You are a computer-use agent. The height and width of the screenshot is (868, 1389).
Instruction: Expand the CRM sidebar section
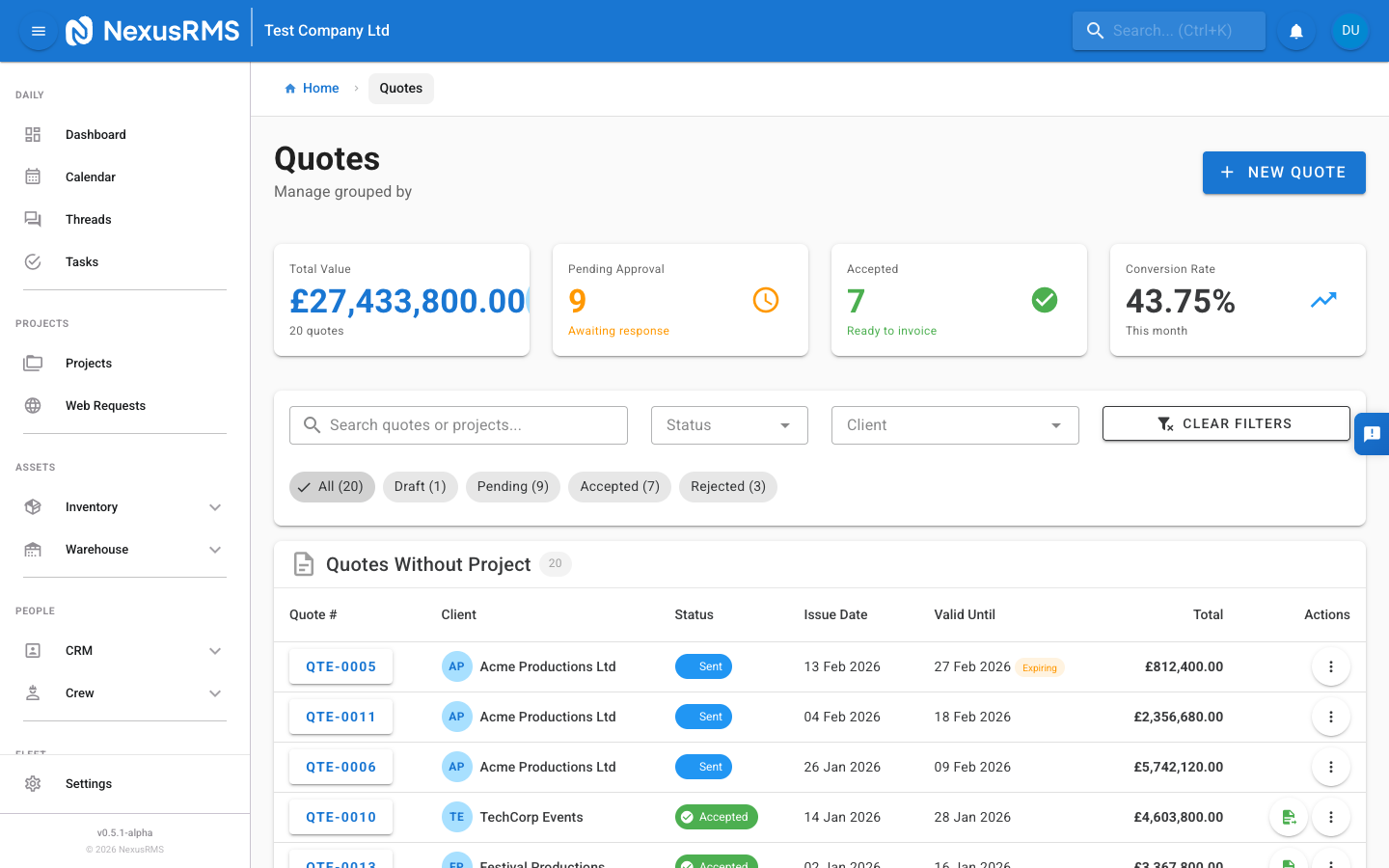pyautogui.click(x=214, y=650)
